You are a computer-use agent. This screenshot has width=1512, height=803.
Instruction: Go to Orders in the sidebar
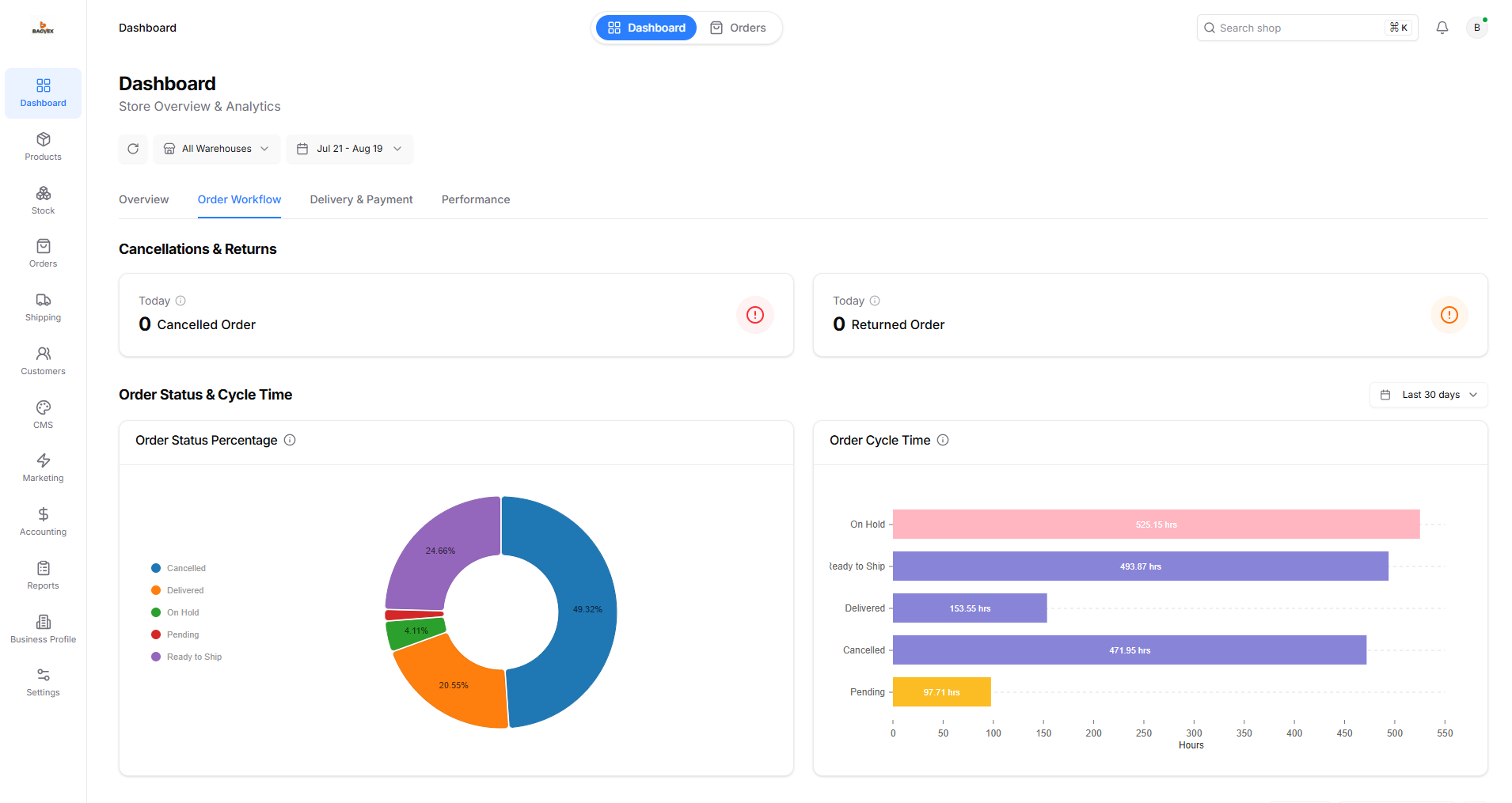tap(44, 254)
